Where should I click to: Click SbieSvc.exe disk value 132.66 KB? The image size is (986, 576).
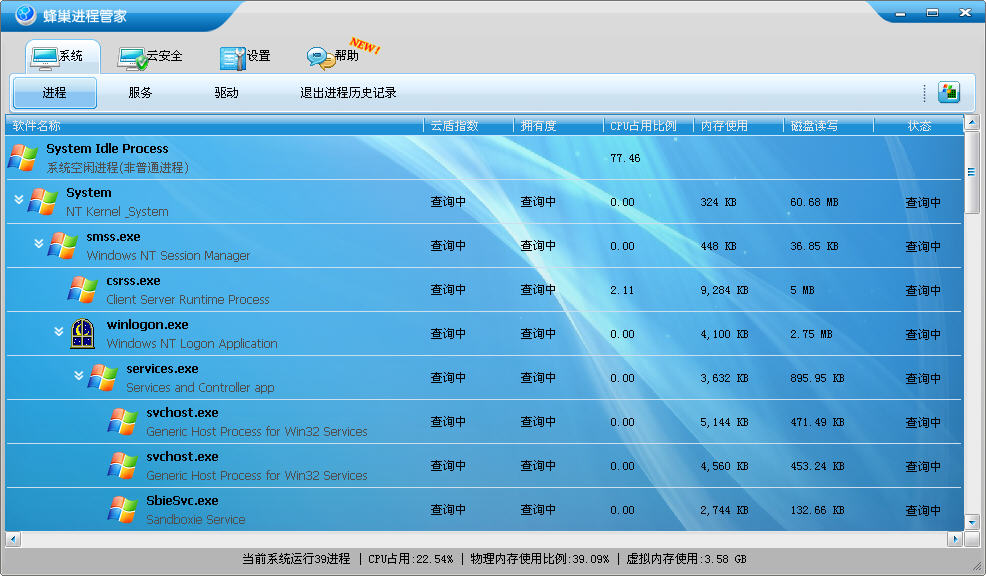tap(817, 511)
